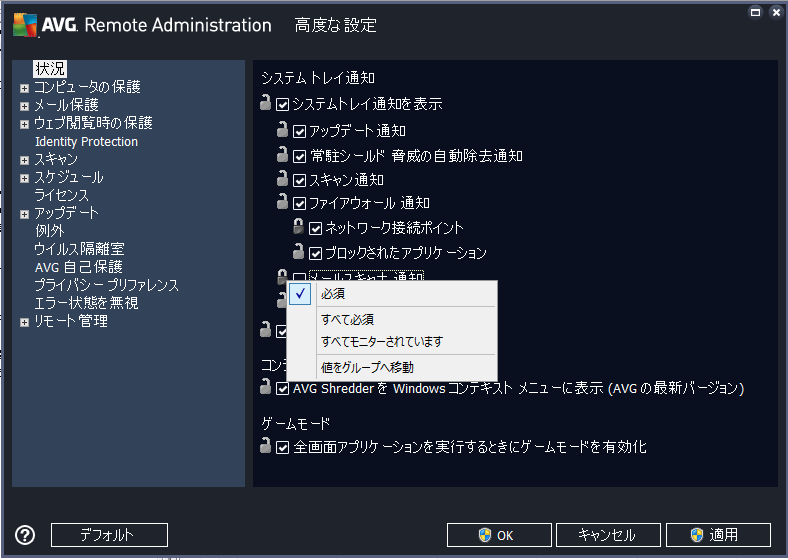Click the キャンセル button
Screen dimensions: 788x560
(608, 535)
